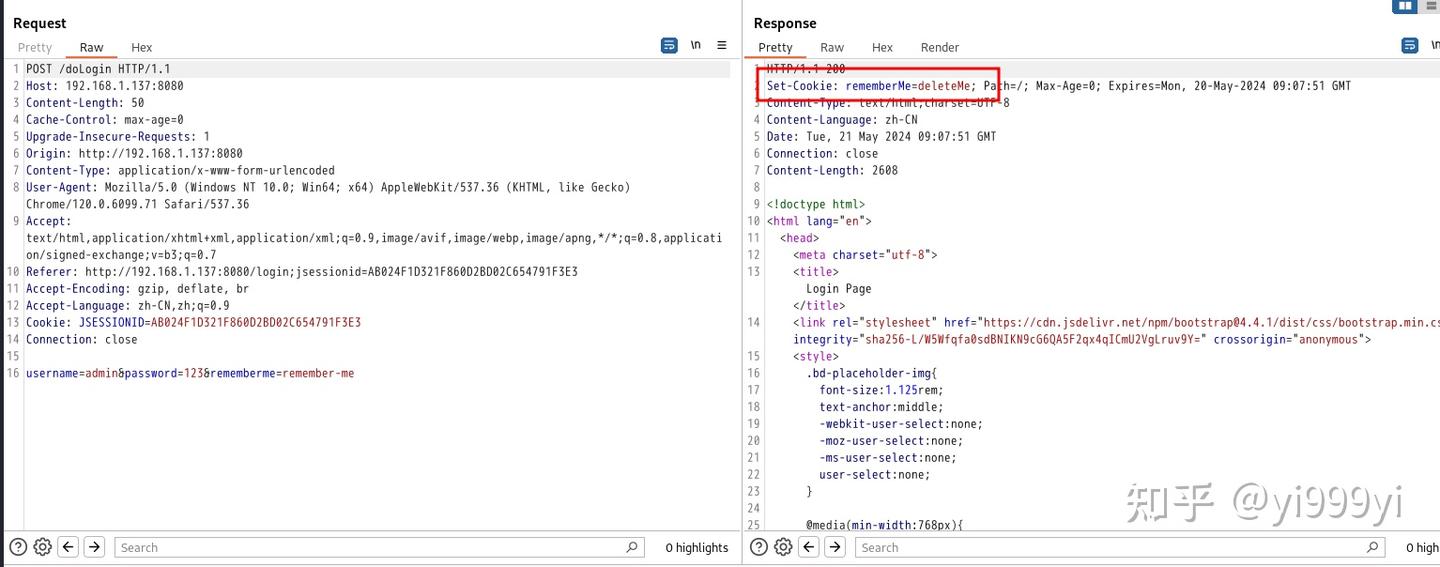Click the 'Login Page' title text in Response
This screenshot has height=567, width=1440.
(839, 289)
